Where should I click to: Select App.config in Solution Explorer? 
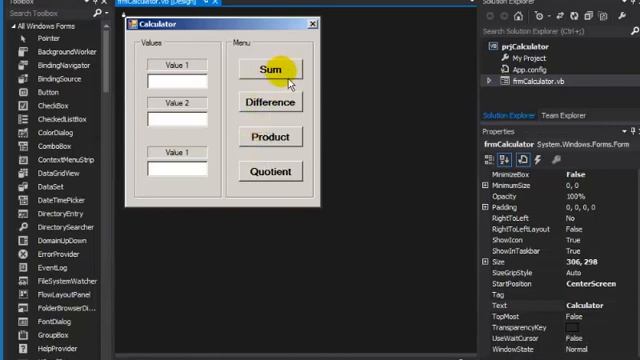click(529, 70)
